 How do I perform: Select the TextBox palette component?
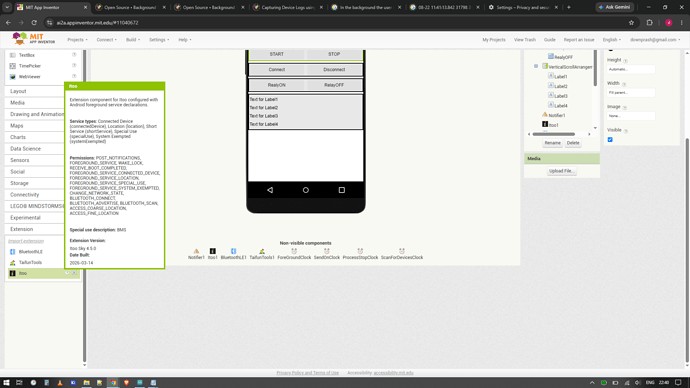(x=26, y=55)
